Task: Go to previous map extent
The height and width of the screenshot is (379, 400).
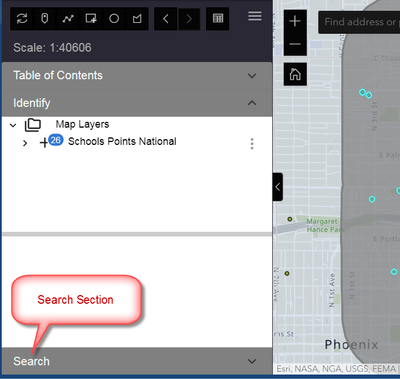Action: click(166, 19)
